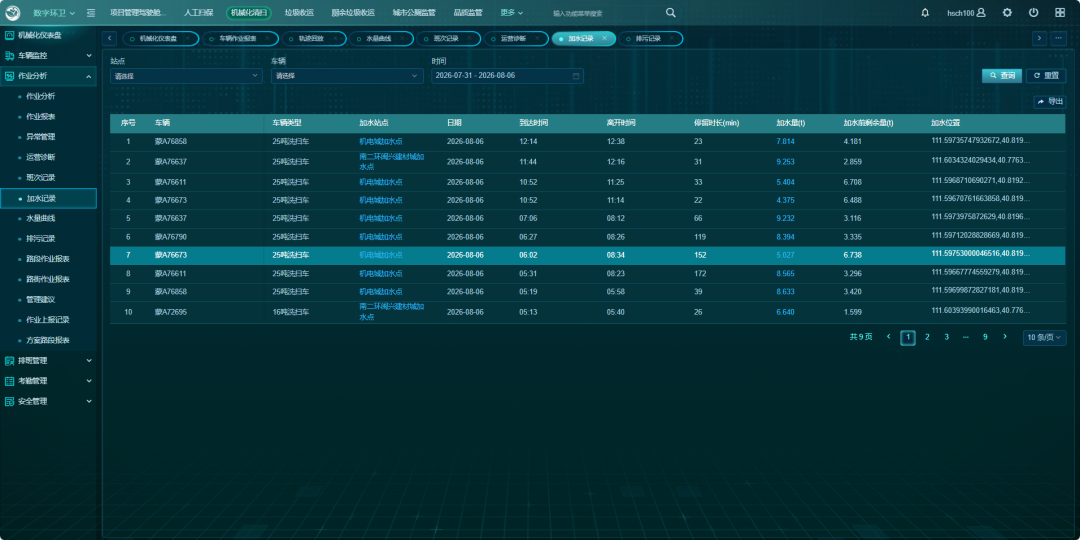The width and height of the screenshot is (1080, 540).
Task: Open 路段作业报表 in sidebar
Action: point(48,259)
